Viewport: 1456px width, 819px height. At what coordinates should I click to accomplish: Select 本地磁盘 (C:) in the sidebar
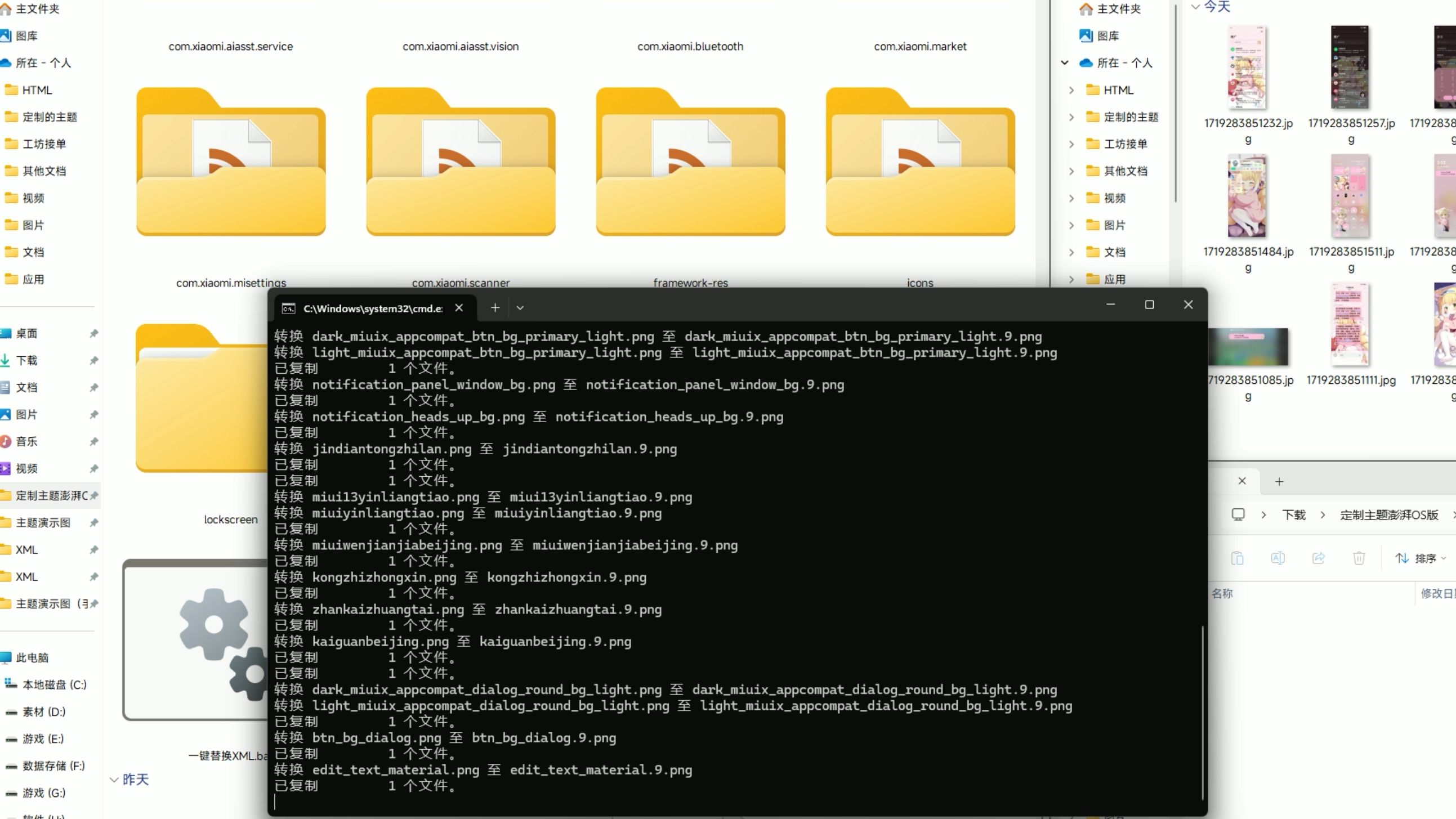53,684
